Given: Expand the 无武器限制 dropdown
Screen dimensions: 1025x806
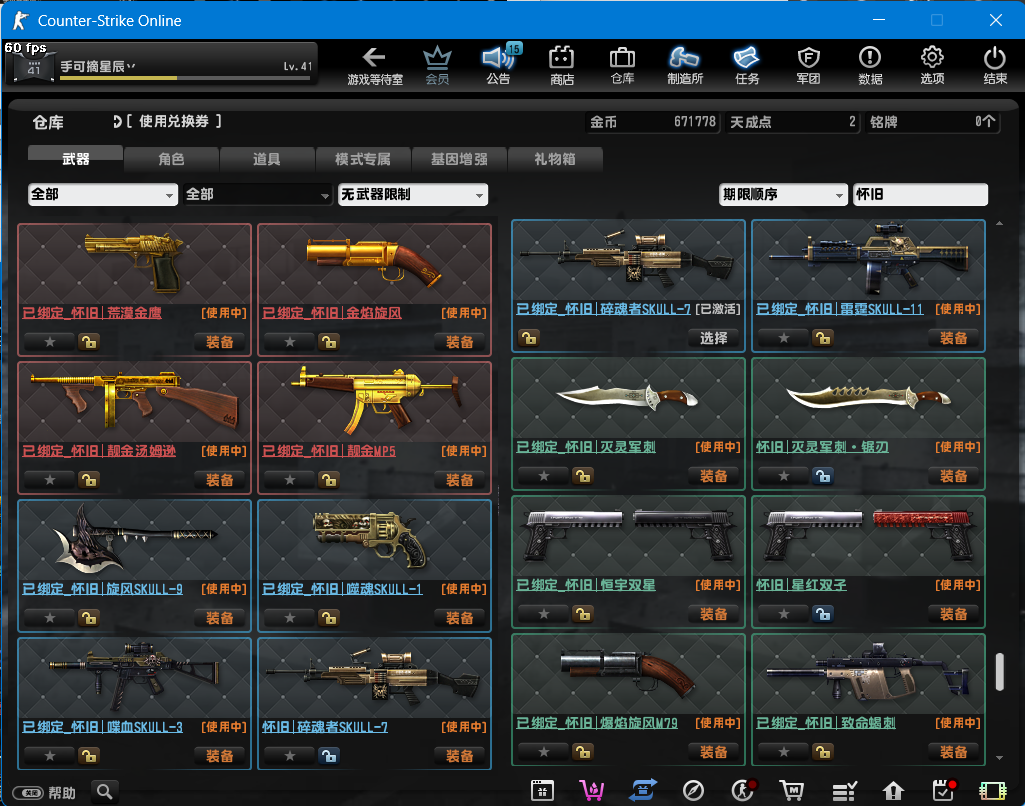Looking at the screenshot, I should pos(412,194).
